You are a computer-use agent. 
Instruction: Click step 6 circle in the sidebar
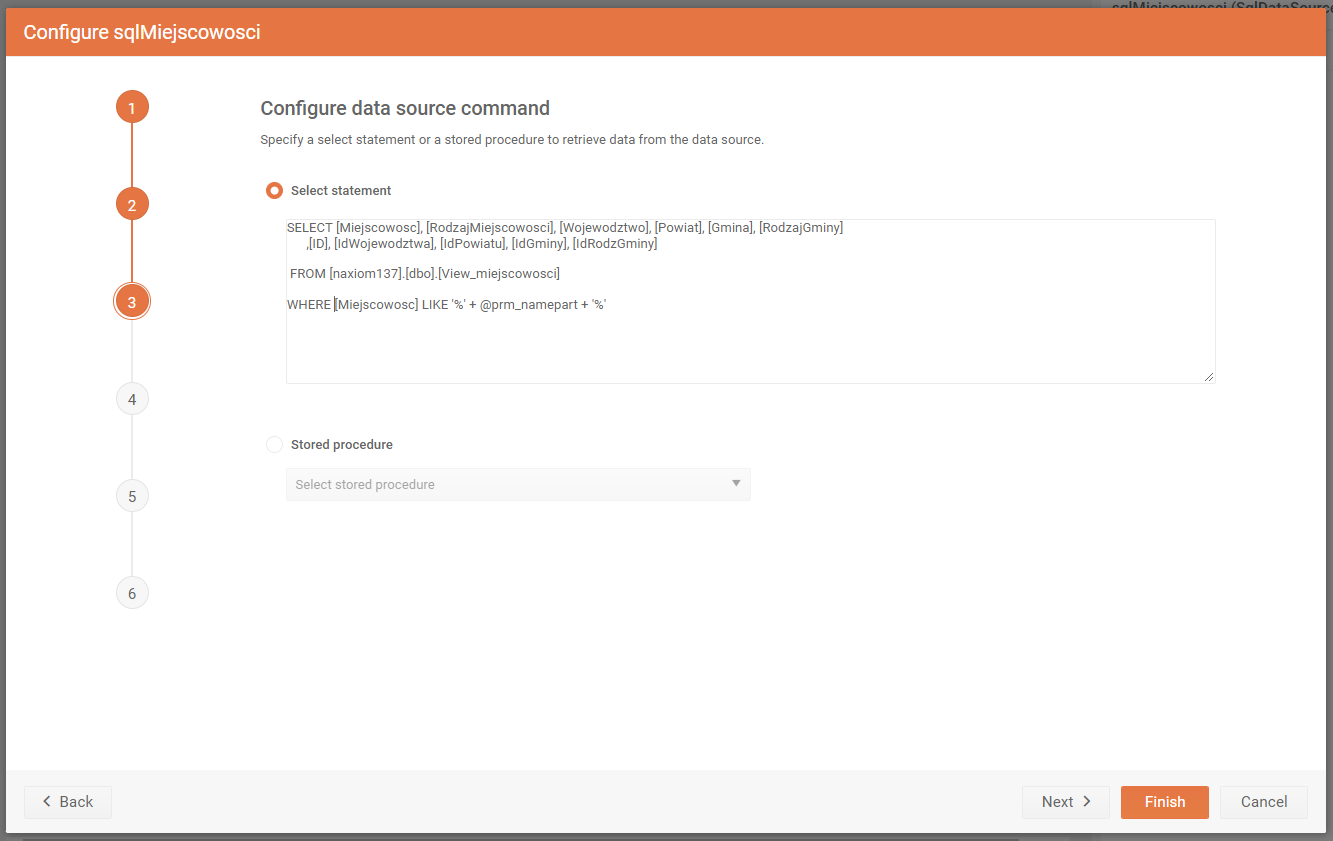coord(132,593)
